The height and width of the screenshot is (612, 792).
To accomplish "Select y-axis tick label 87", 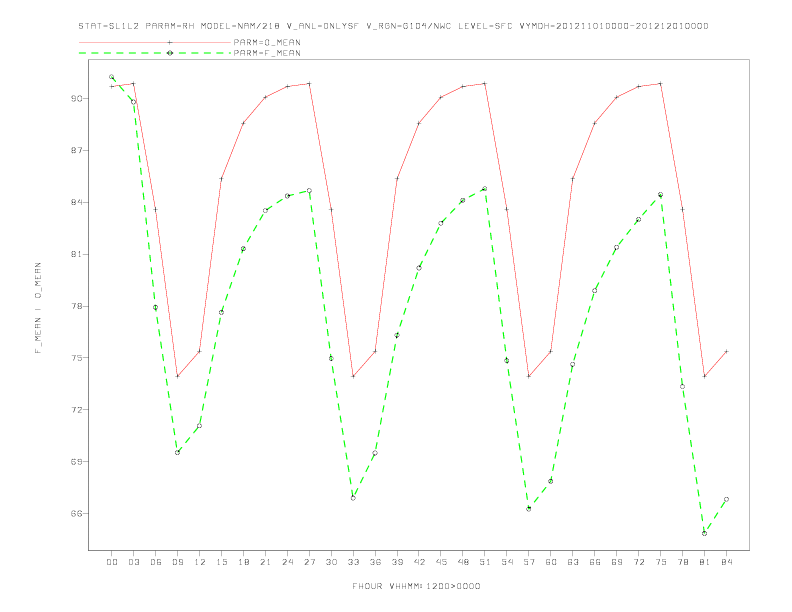I will pyautogui.click(x=77, y=150).
